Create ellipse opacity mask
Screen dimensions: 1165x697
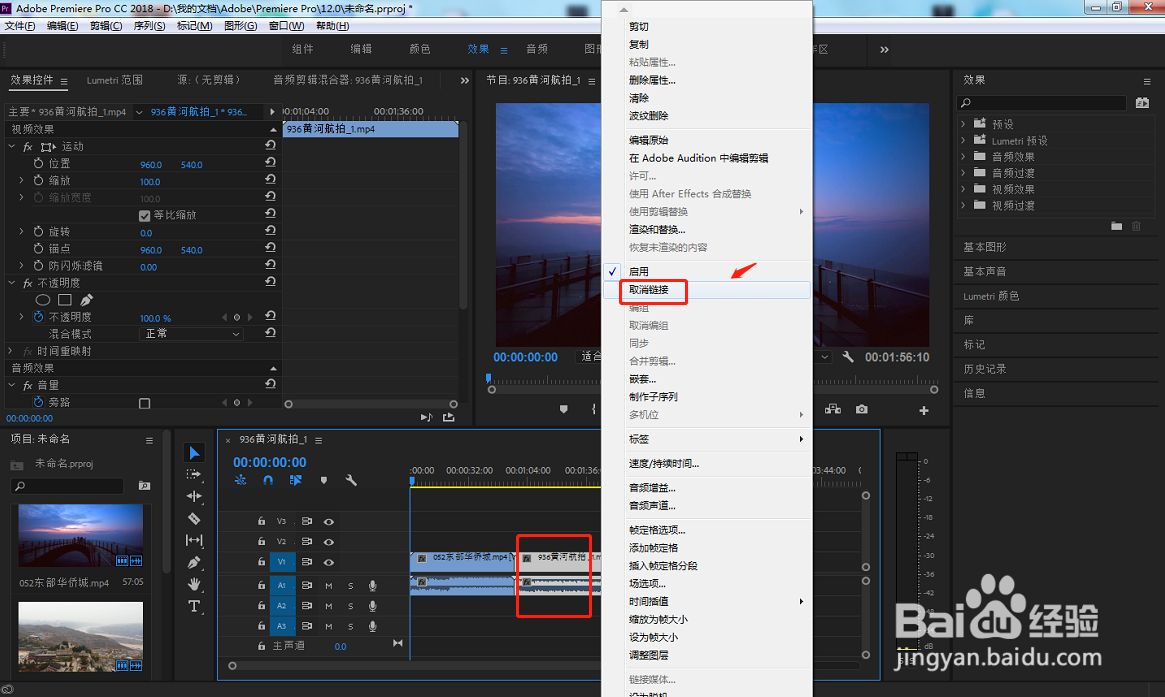click(x=43, y=300)
